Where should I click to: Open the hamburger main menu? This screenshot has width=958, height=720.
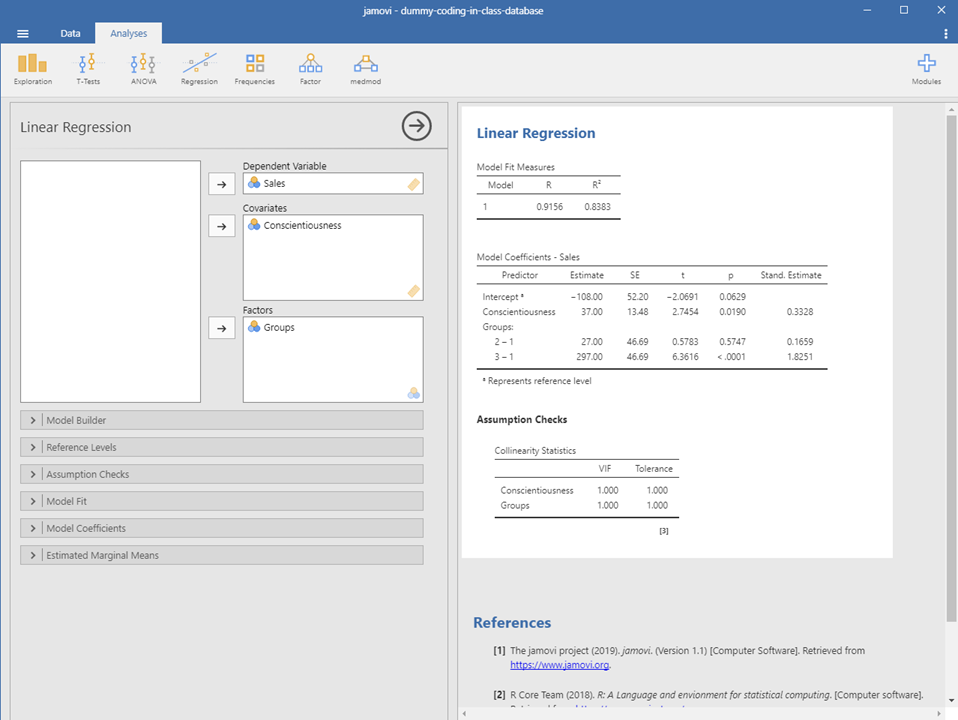pyautogui.click(x=23, y=33)
